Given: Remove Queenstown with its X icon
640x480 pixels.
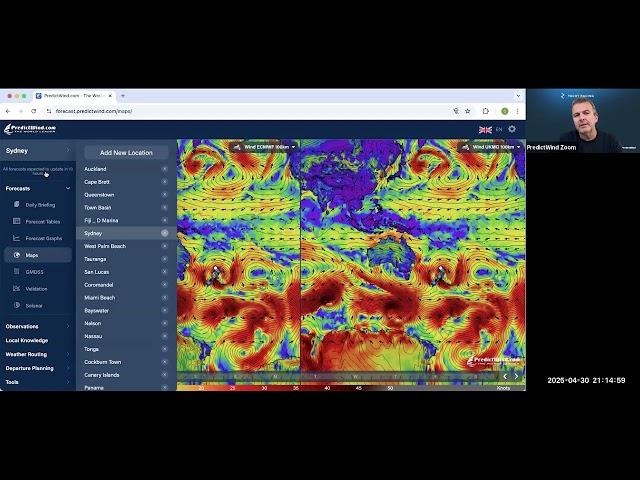Looking at the screenshot, I should (x=164, y=195).
